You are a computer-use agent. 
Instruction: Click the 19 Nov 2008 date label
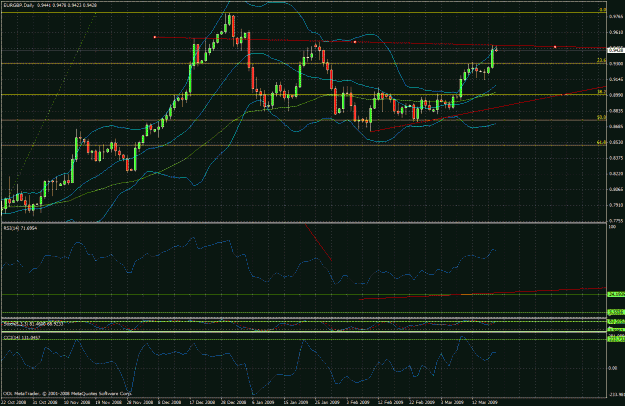click(108, 402)
